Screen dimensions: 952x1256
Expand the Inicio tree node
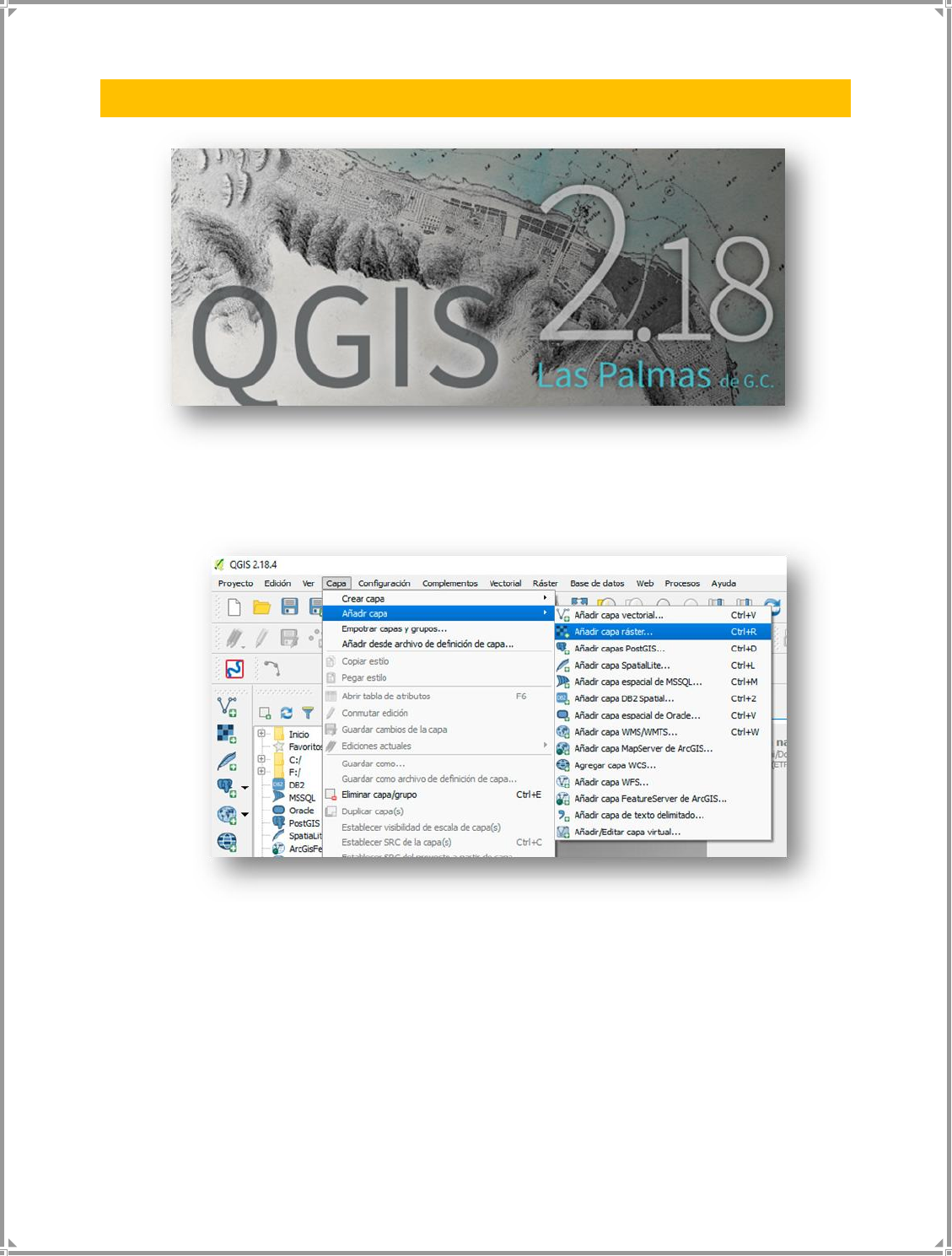pos(261,734)
